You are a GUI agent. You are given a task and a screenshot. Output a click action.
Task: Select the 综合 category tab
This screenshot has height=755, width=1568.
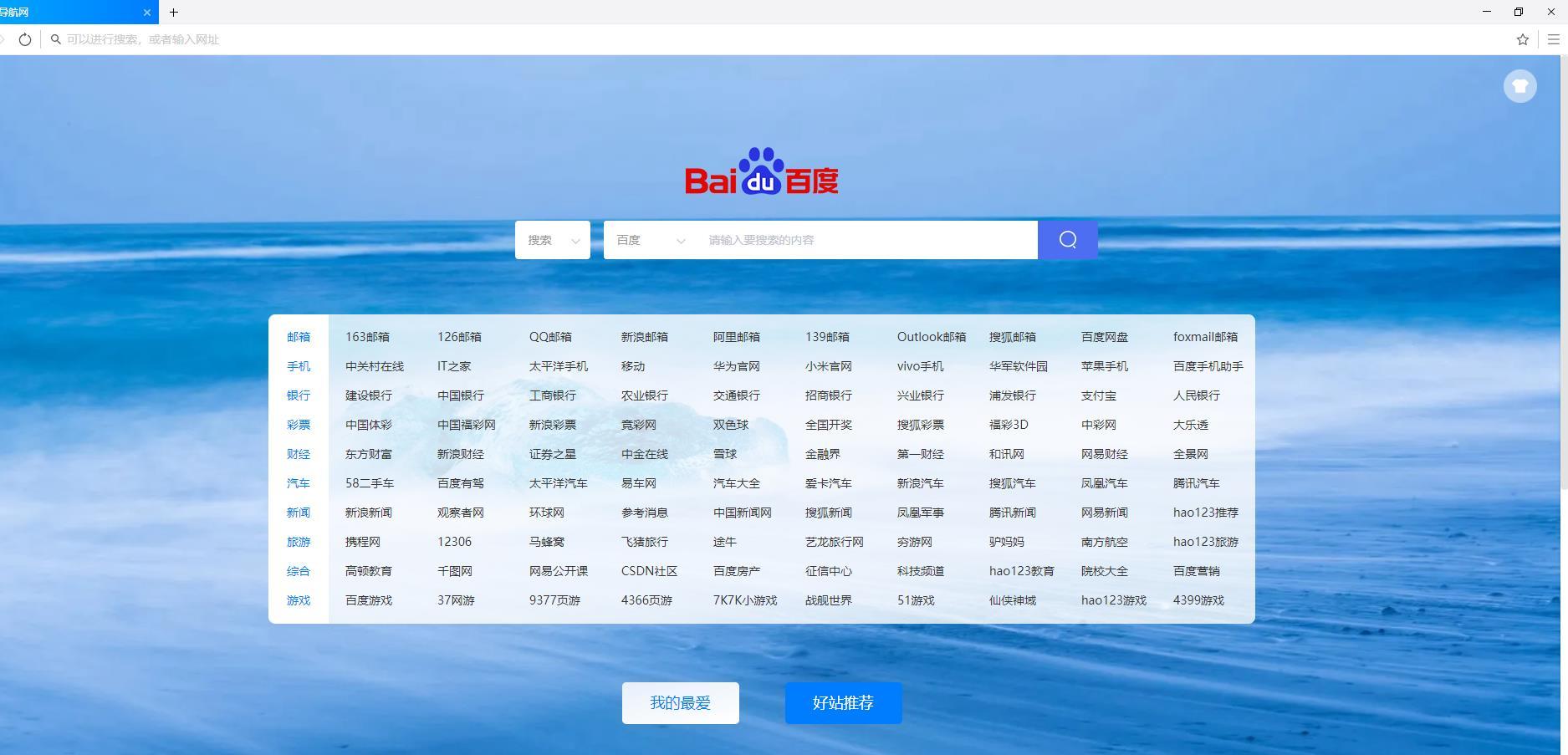299,571
